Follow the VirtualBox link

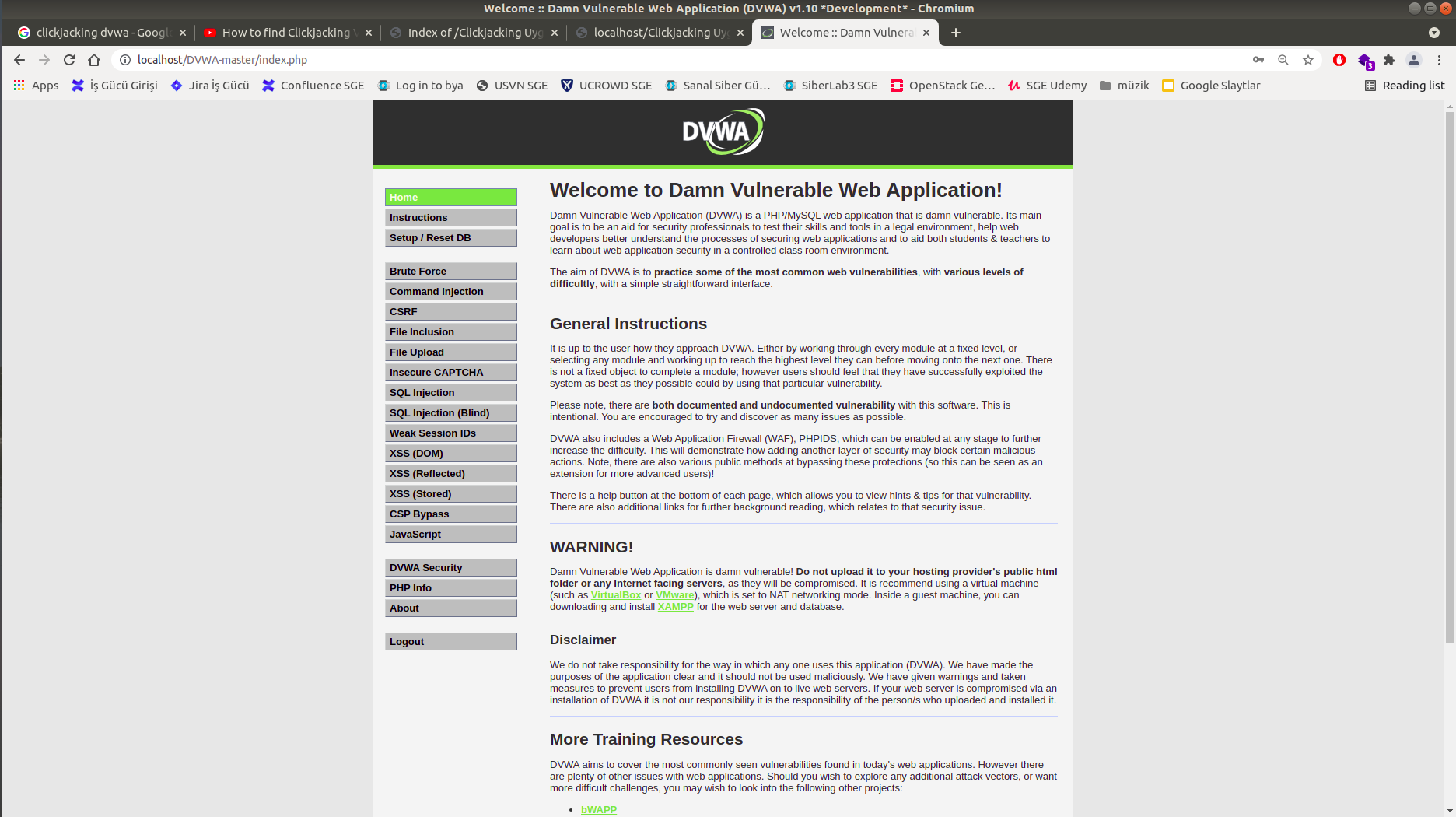616,595
